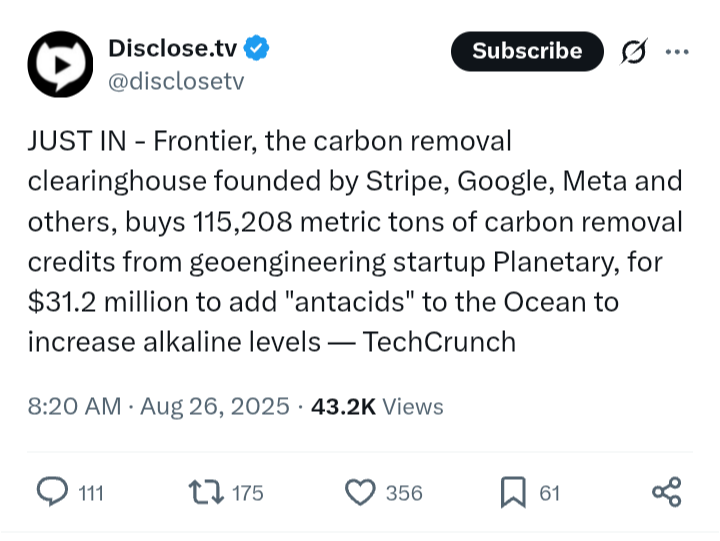Image resolution: width=720 pixels, height=541 pixels.
Task: Open the share post icon
Action: 666,492
